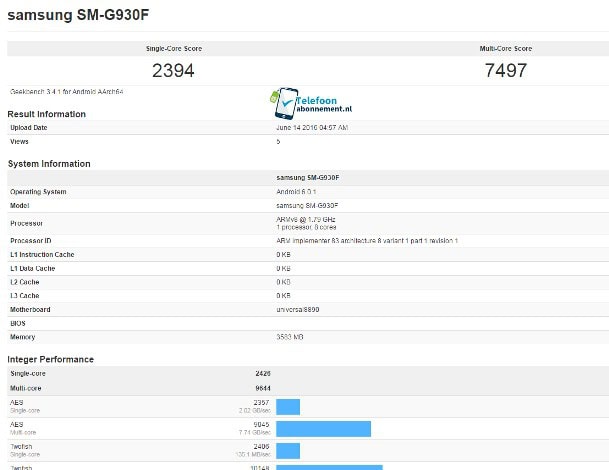The width and height of the screenshot is (609, 470).
Task: Select 0 KB in the L2 Cache row
Action: pyautogui.click(x=283, y=282)
